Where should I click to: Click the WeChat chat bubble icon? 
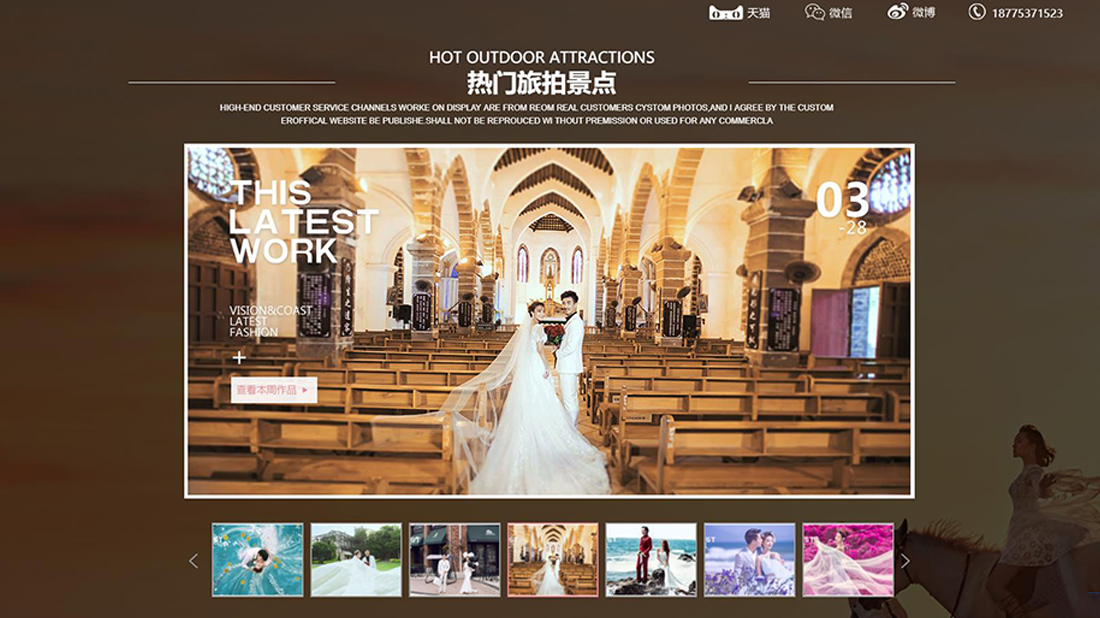(x=815, y=12)
